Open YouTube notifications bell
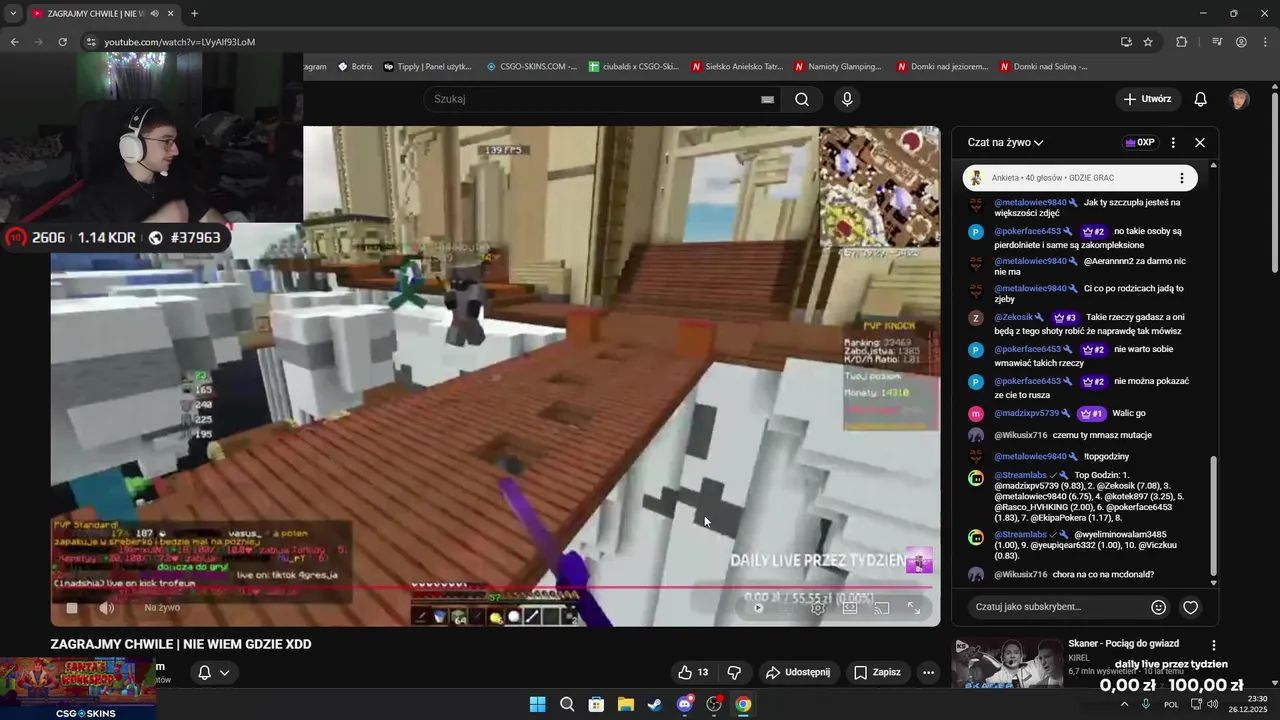The image size is (1280, 720). coord(1201,99)
